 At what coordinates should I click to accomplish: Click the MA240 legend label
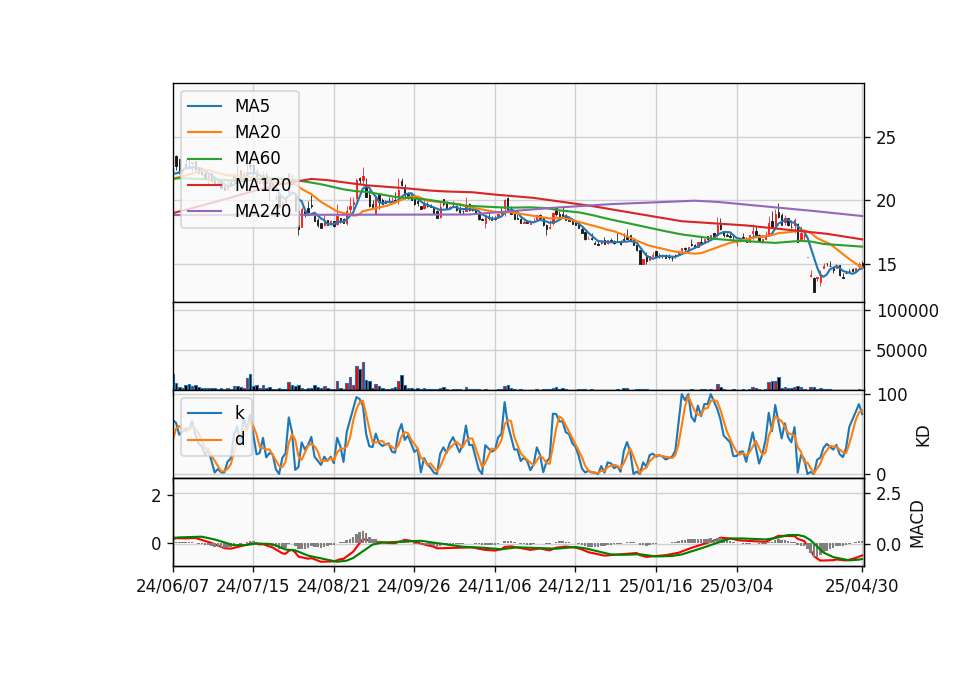[x=263, y=211]
